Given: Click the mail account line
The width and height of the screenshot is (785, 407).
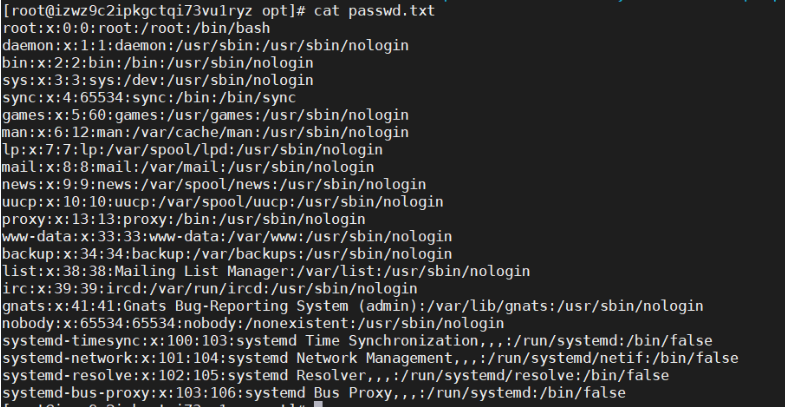Looking at the screenshot, I should coord(188,167).
